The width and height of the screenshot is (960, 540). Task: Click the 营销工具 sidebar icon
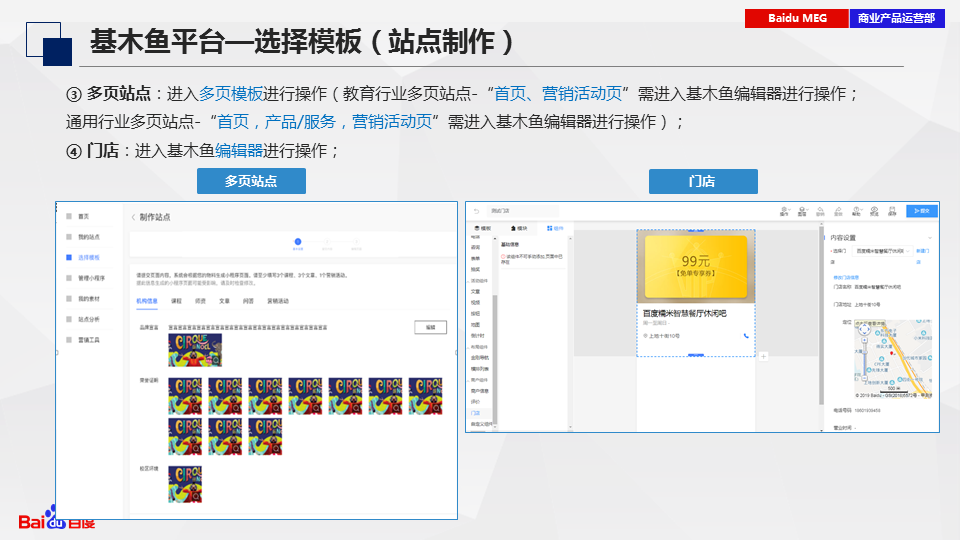click(69, 340)
